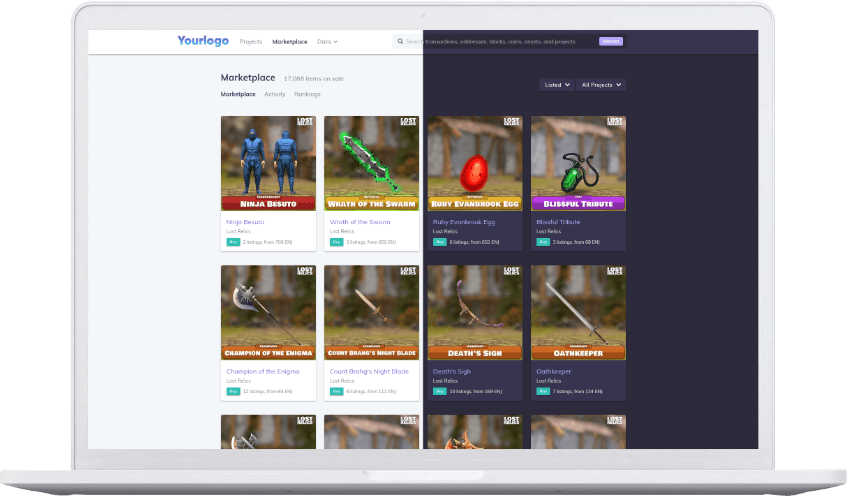This screenshot has width=848, height=497.
Task: Click the Buy button for Champion of the Enigma
Action: pos(233,392)
